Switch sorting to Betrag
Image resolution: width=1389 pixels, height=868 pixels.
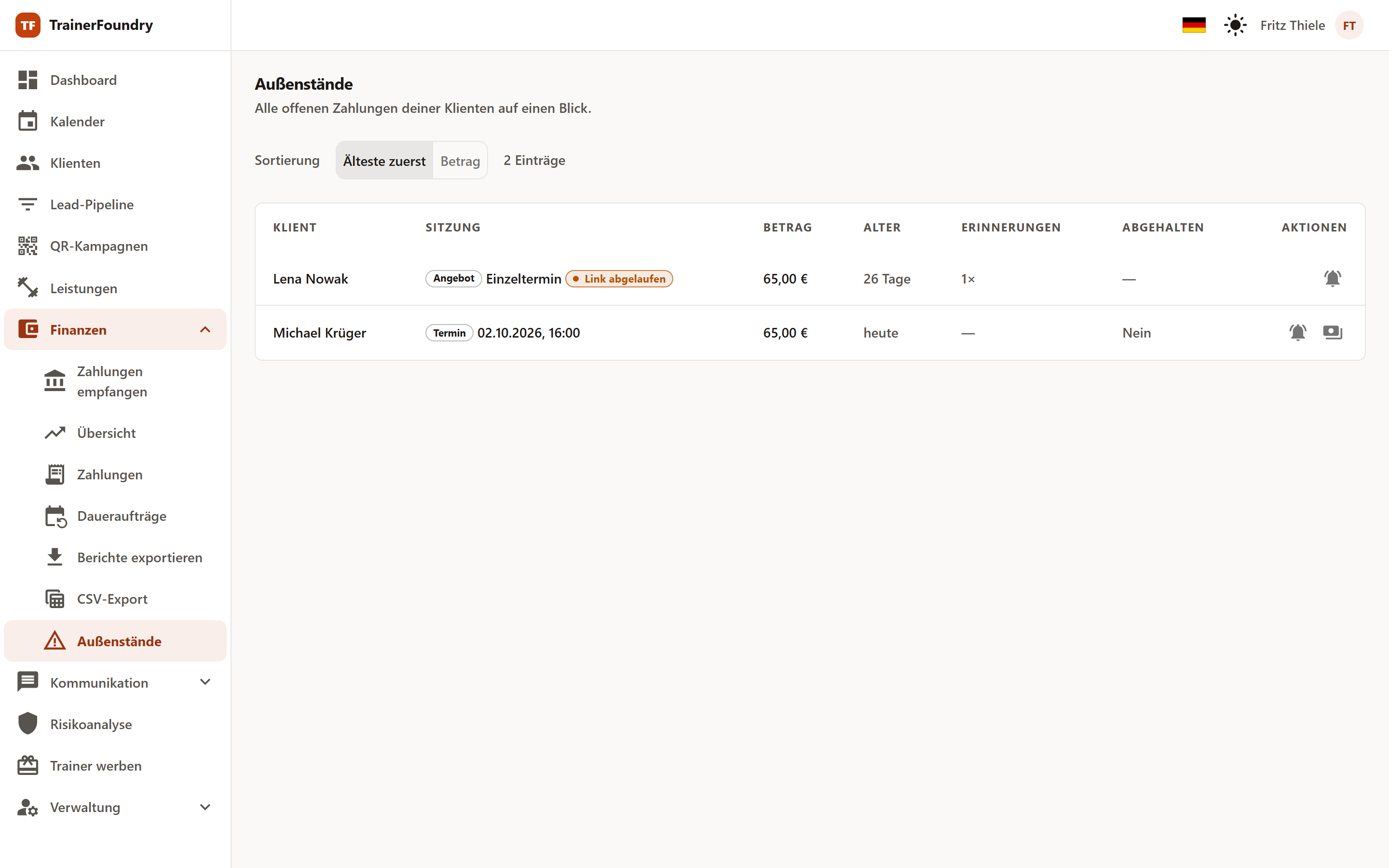460,161
